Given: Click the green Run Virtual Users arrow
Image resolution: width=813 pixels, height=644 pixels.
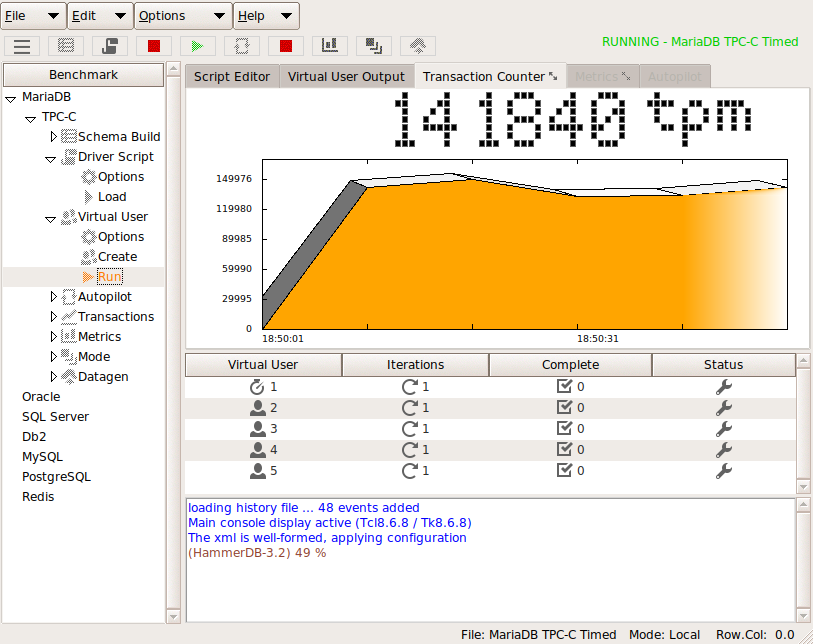Looking at the screenshot, I should click(198, 46).
